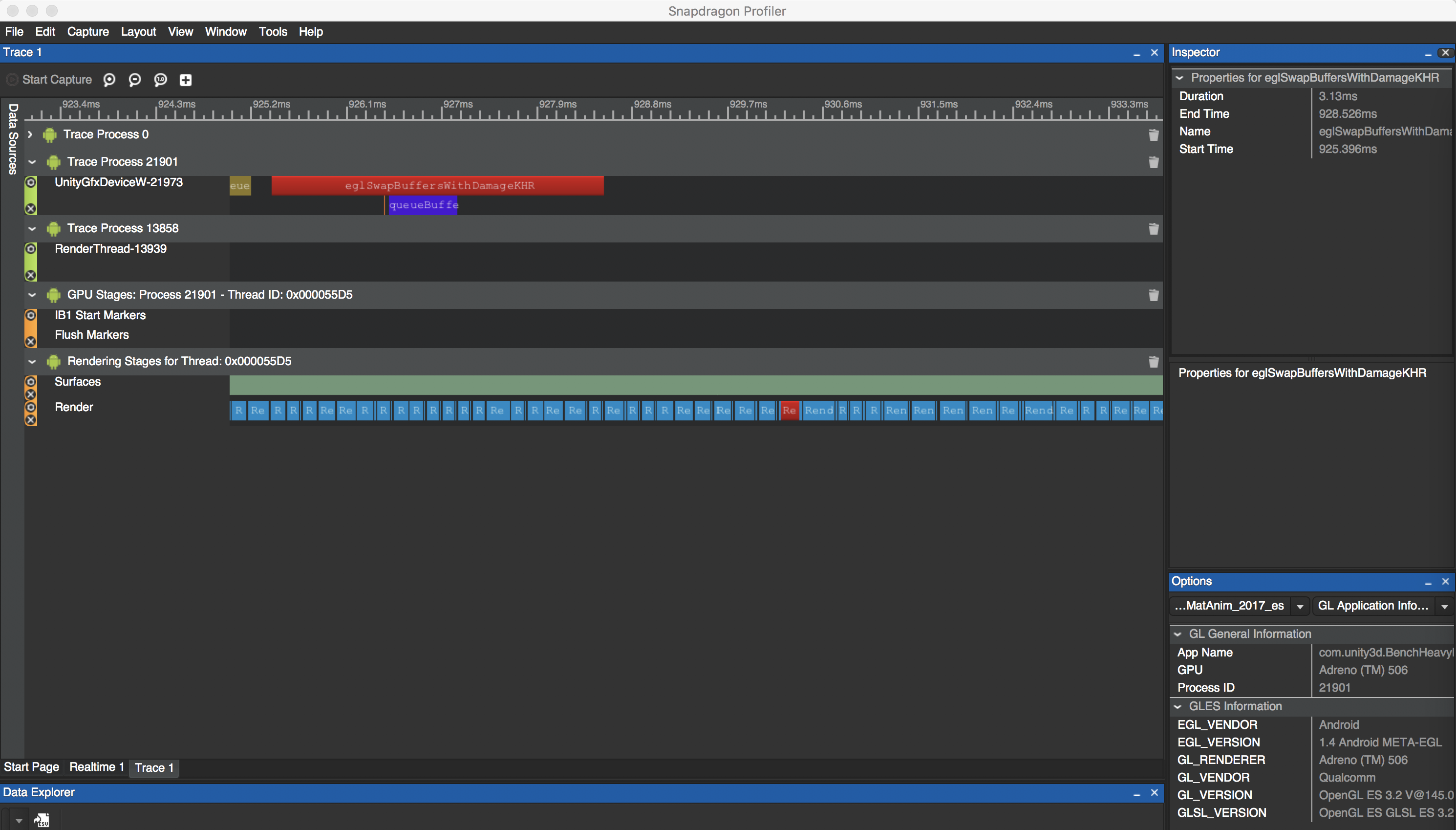1456x830 pixels.
Task: Toggle the circle button on Surfaces track
Action: [31, 381]
